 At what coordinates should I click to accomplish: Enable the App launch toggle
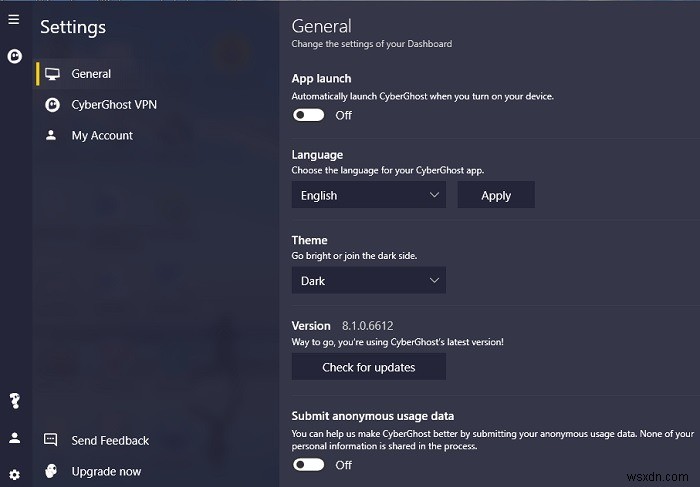pos(309,115)
